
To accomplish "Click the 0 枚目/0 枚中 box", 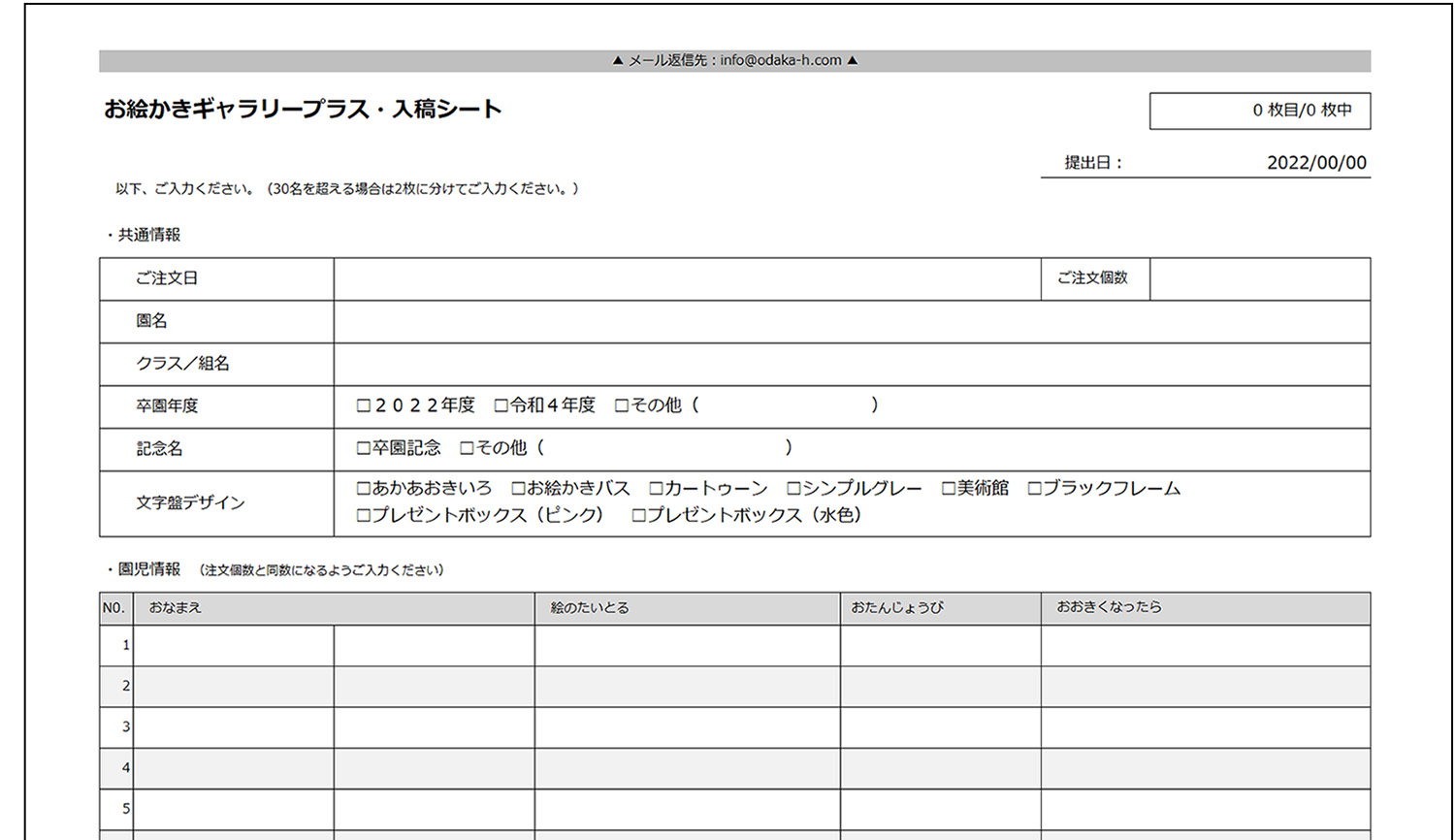I will 1260,111.
